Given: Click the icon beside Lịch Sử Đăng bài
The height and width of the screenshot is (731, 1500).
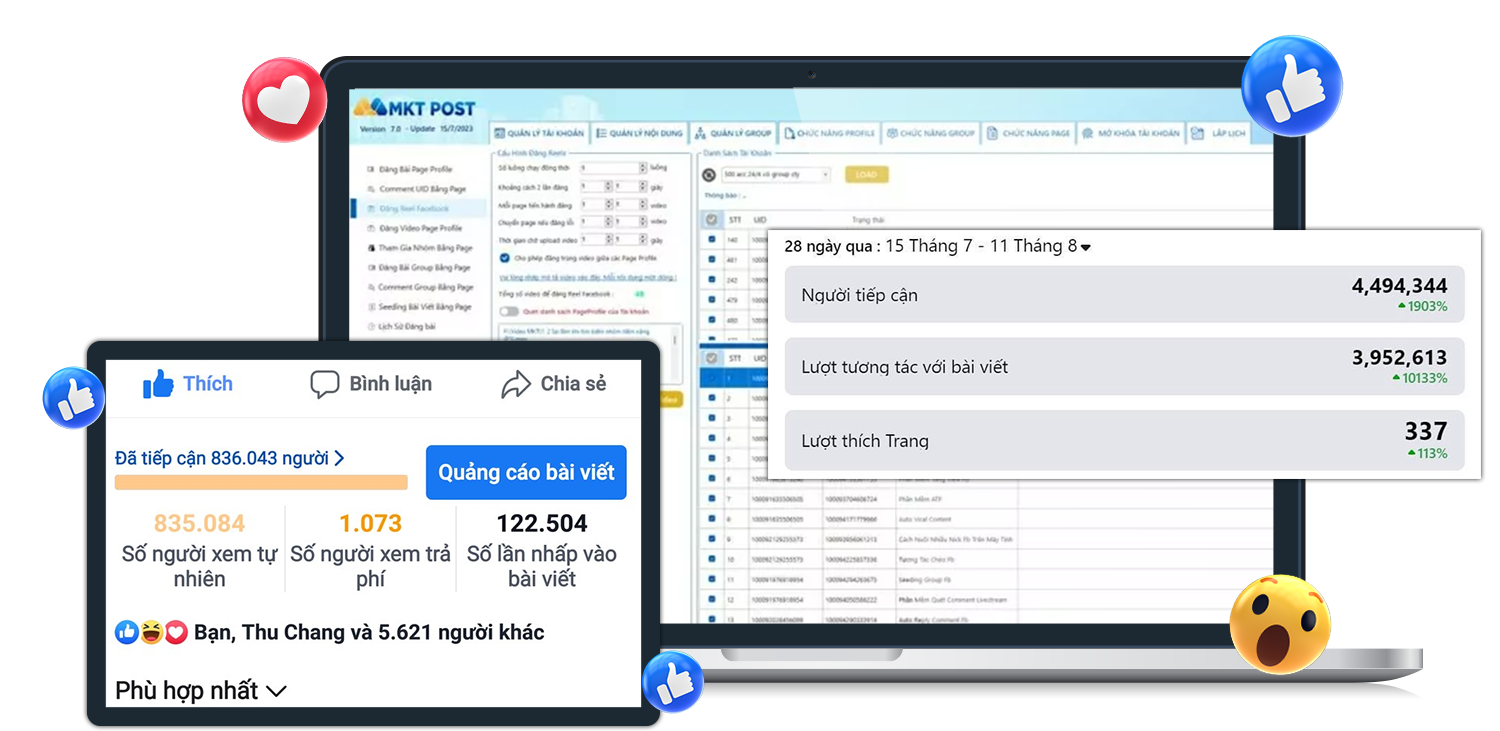Looking at the screenshot, I should [370, 326].
